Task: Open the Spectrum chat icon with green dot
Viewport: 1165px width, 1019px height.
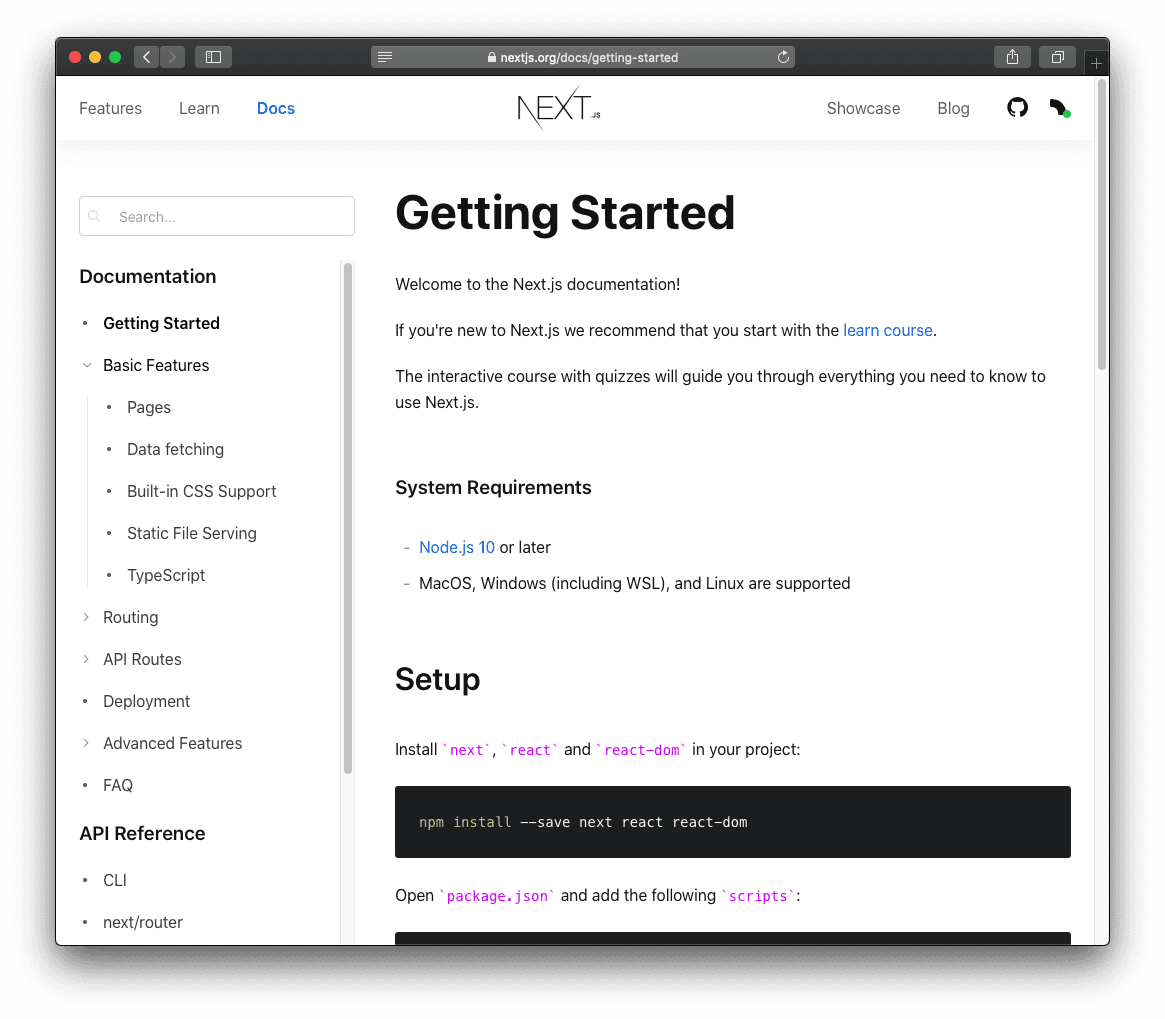Action: (1059, 109)
